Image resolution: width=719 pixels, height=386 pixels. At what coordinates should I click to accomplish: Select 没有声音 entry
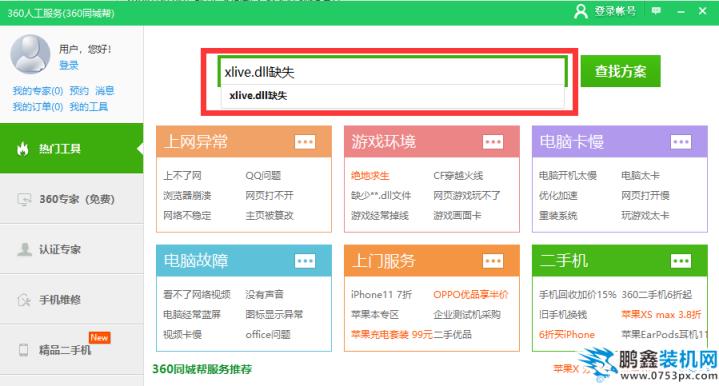click(264, 295)
